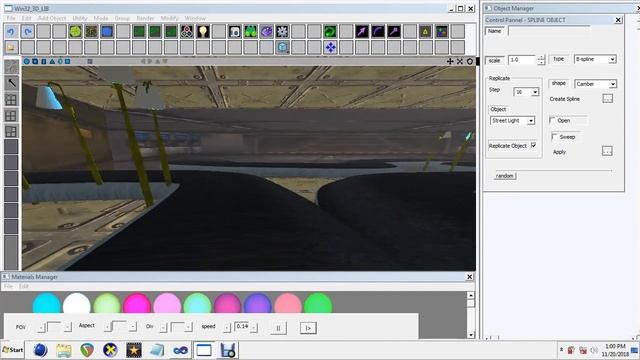Image resolution: width=640 pixels, height=360 pixels.
Task: Select the cyan material sphere
Action: (x=47, y=303)
